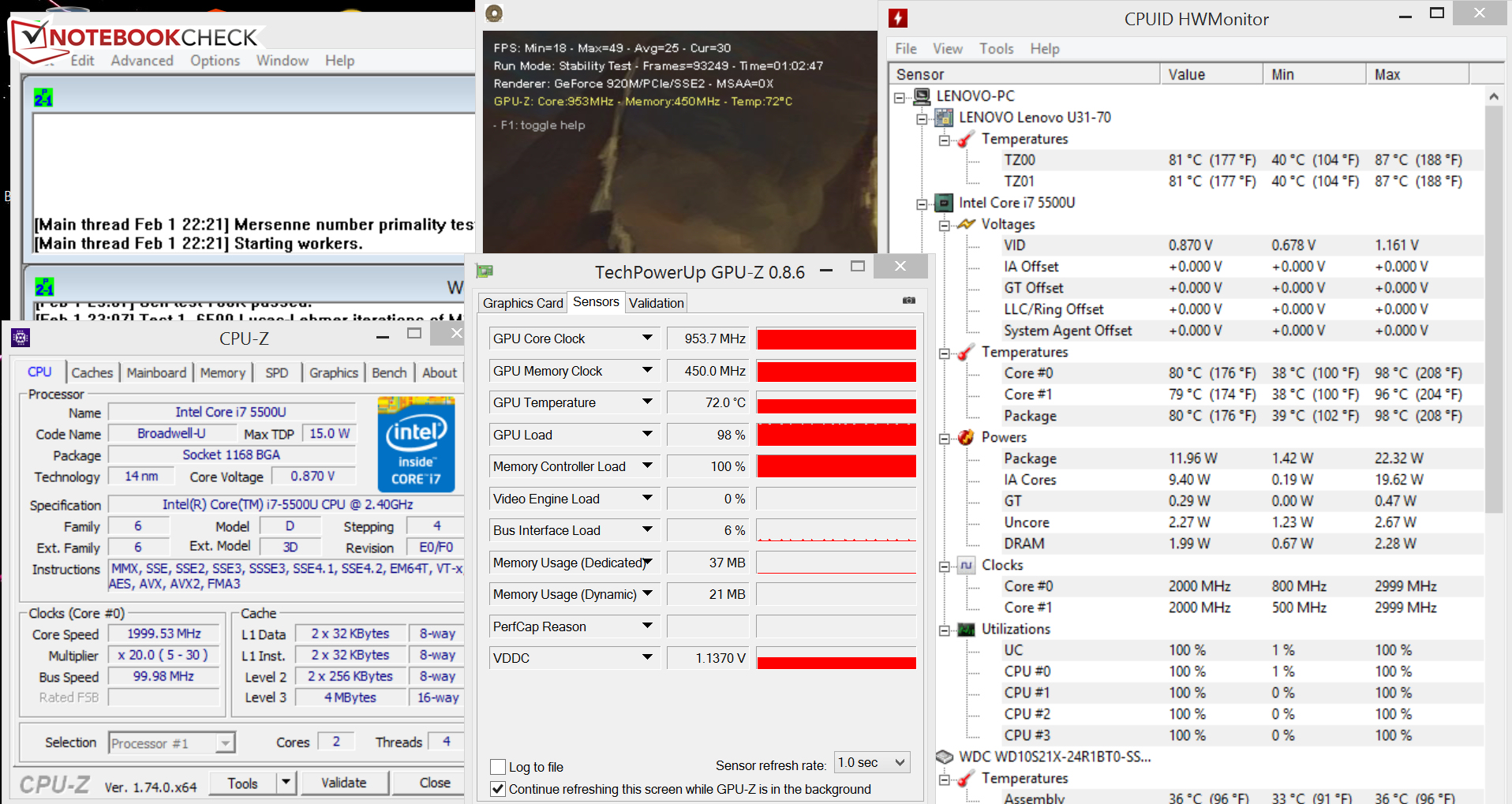Click the HWMonitor red lightning app icon
This screenshot has width=1512, height=804.
898,17
